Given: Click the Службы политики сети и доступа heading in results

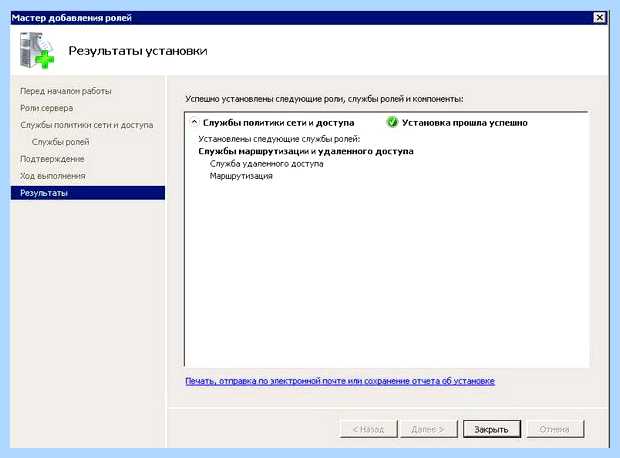Looking at the screenshot, I should point(278,123).
